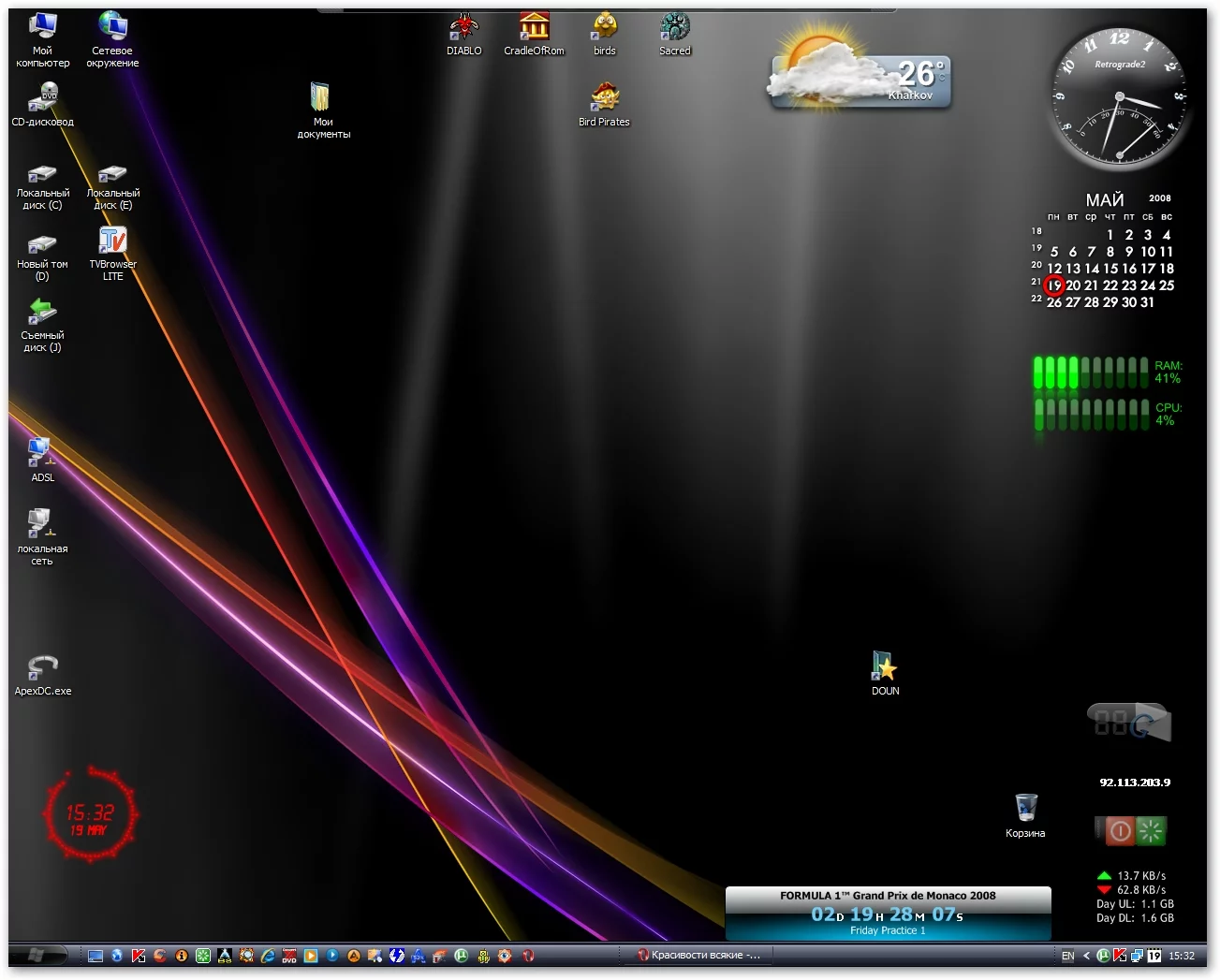Open the ADSL connection shortcut
This screenshot has height=980, width=1220.
[42, 453]
